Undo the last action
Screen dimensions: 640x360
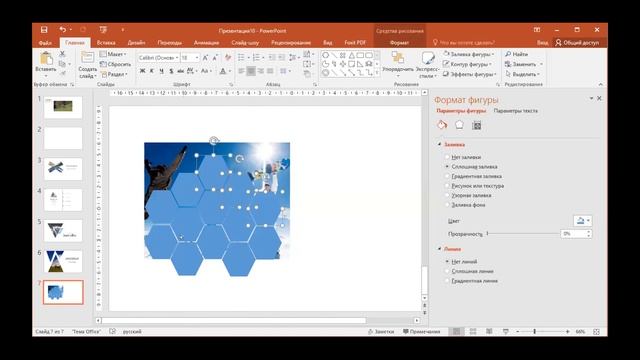pyautogui.click(x=62, y=30)
